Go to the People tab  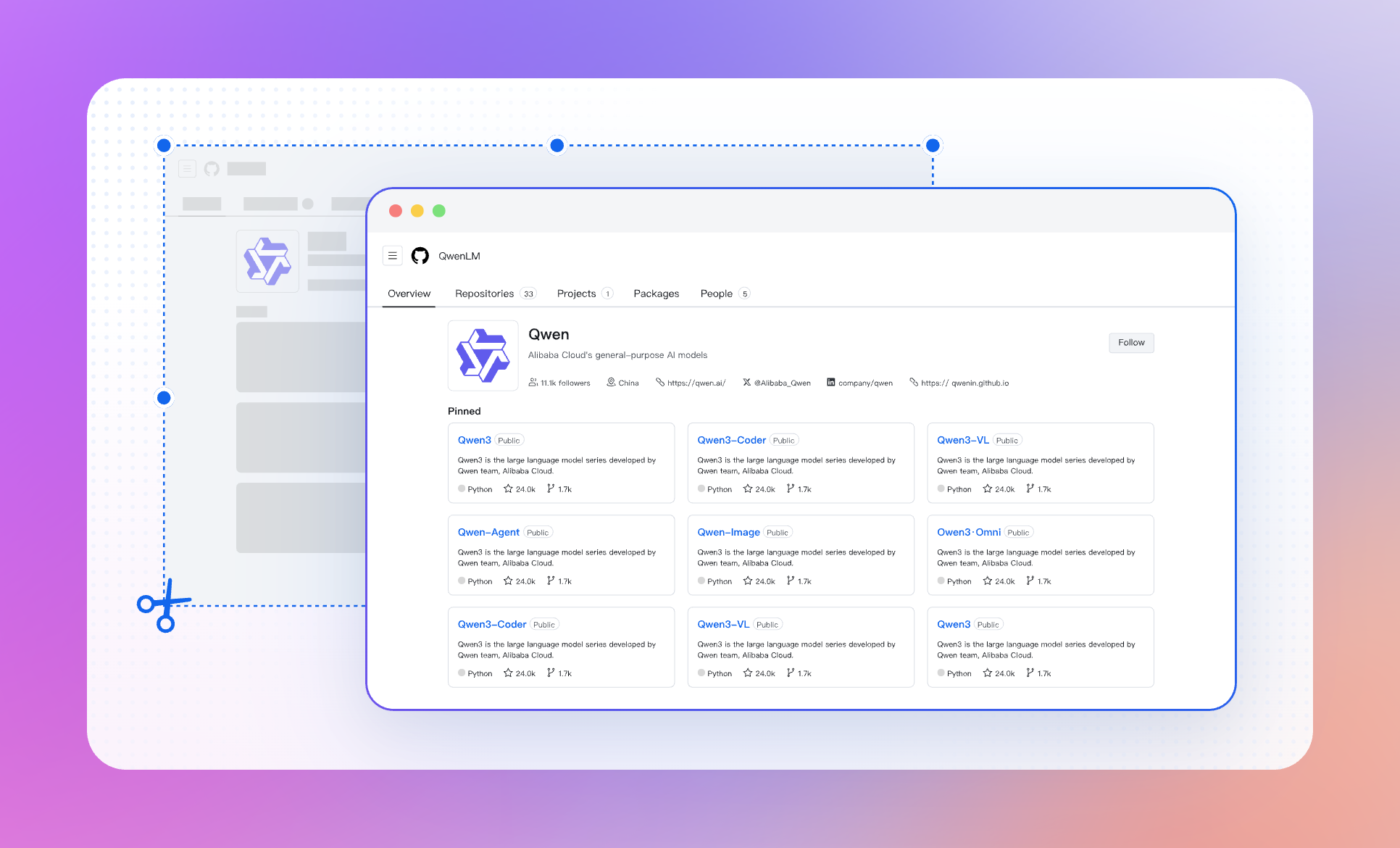click(x=716, y=294)
